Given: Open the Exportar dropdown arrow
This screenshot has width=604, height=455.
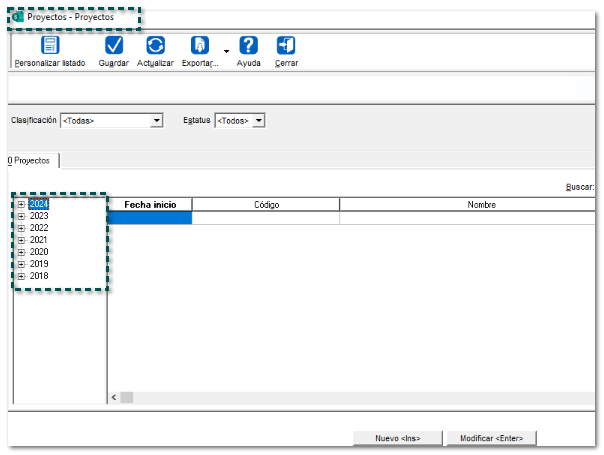Looking at the screenshot, I should [226, 50].
